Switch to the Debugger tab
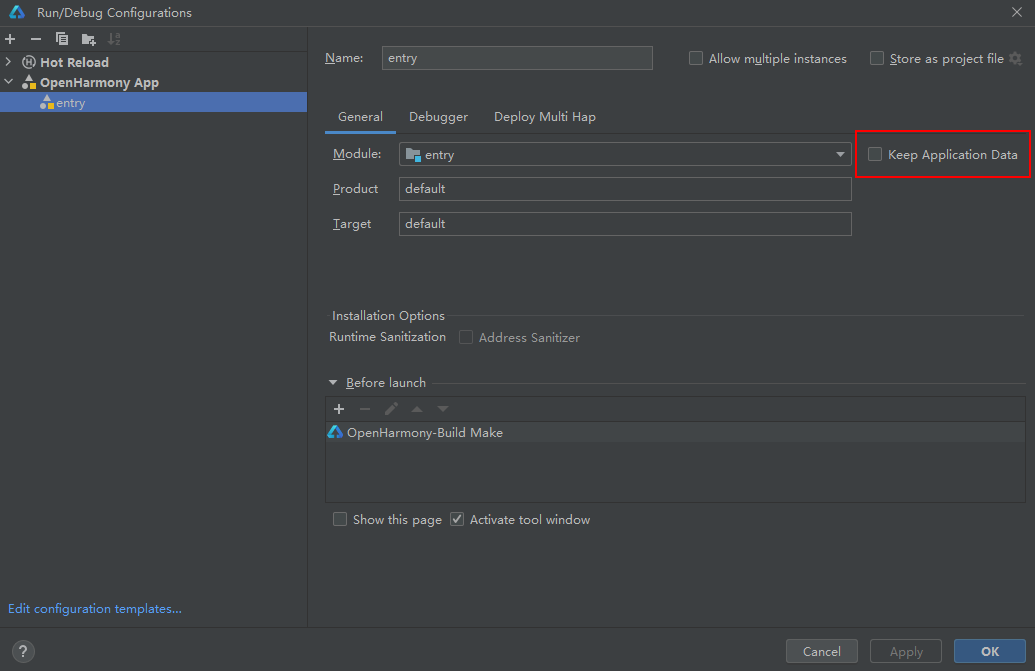 [438, 117]
